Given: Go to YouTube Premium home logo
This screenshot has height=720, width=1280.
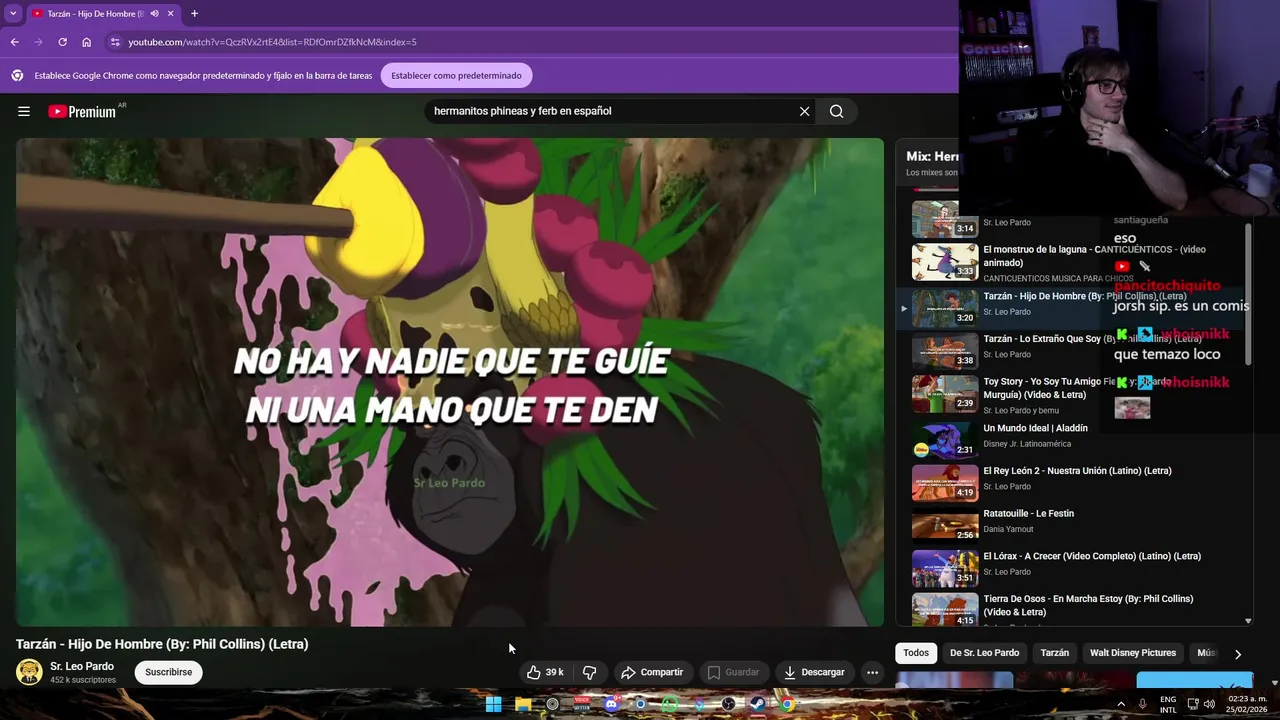Looking at the screenshot, I should (82, 111).
